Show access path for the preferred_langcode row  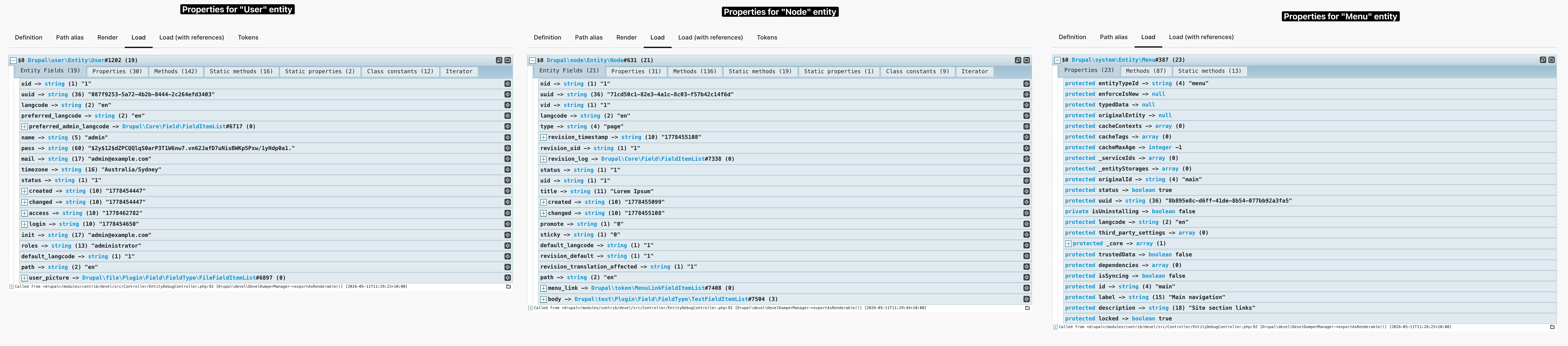click(x=508, y=116)
